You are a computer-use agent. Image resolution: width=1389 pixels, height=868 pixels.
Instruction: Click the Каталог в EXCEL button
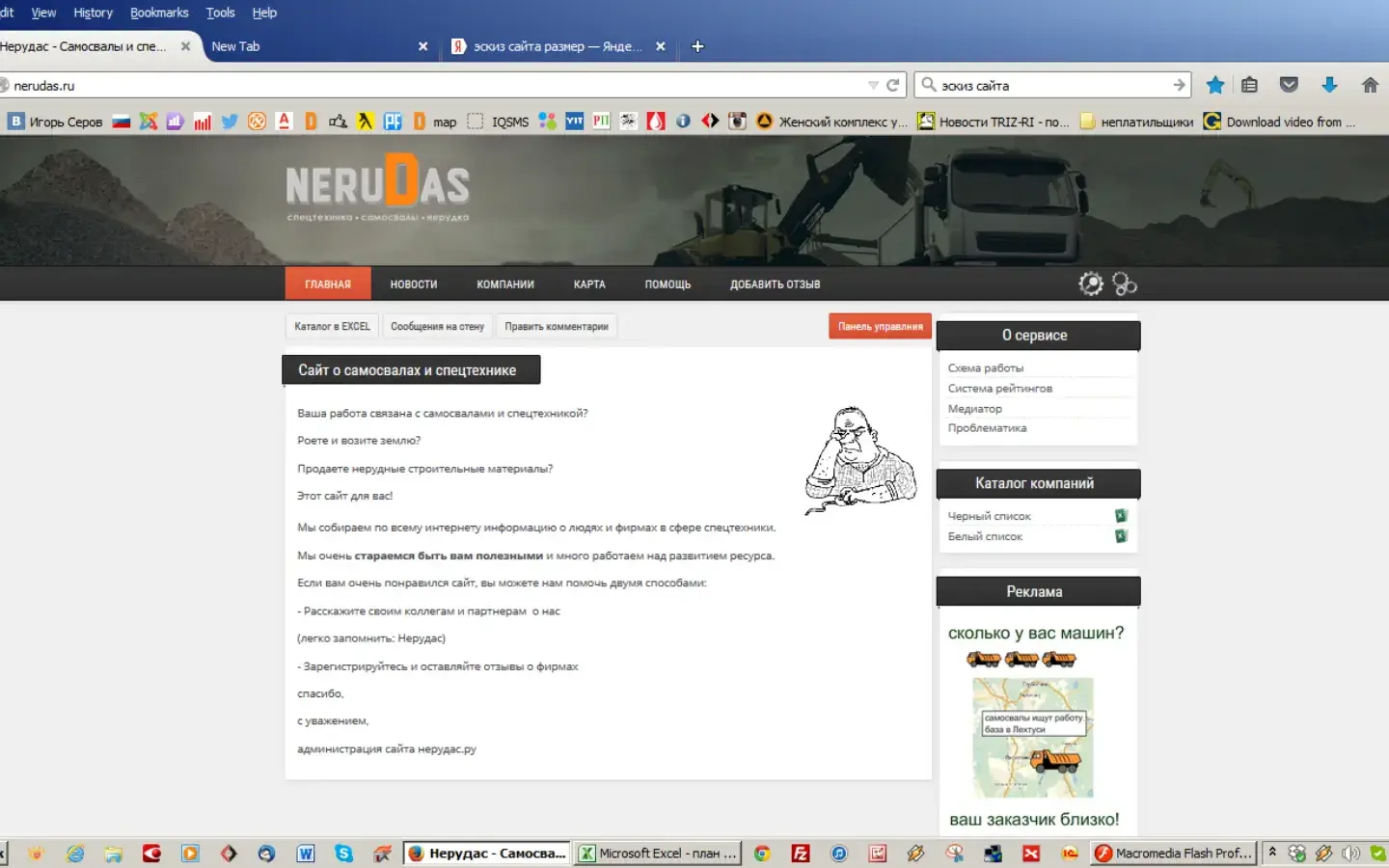332,327
